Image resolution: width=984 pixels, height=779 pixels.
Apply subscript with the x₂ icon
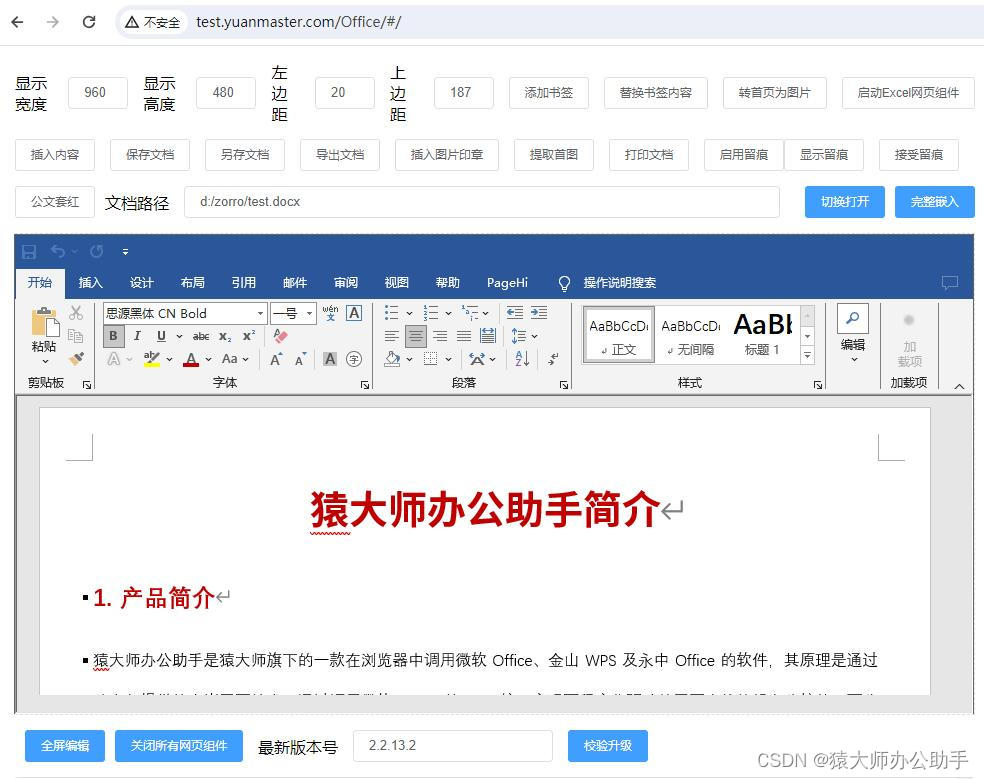click(x=225, y=336)
